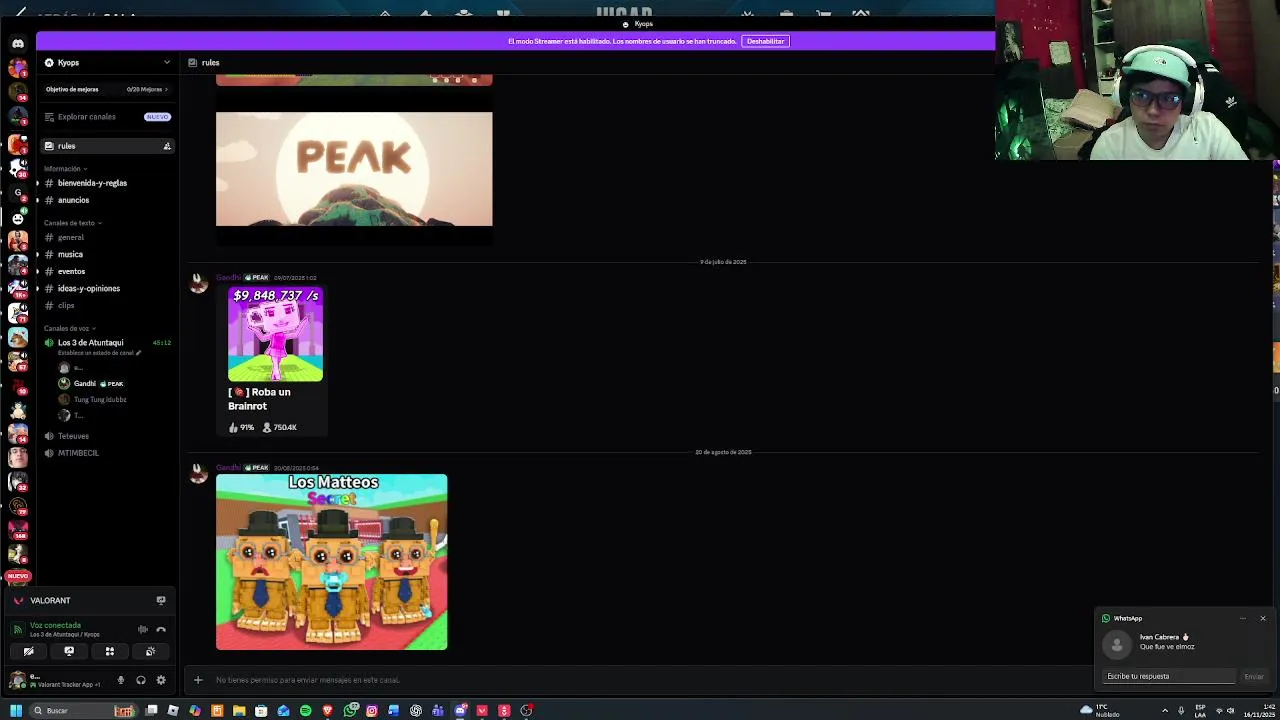1280x720 pixels.
Task: Click the rules channel header title
Action: click(x=210, y=62)
